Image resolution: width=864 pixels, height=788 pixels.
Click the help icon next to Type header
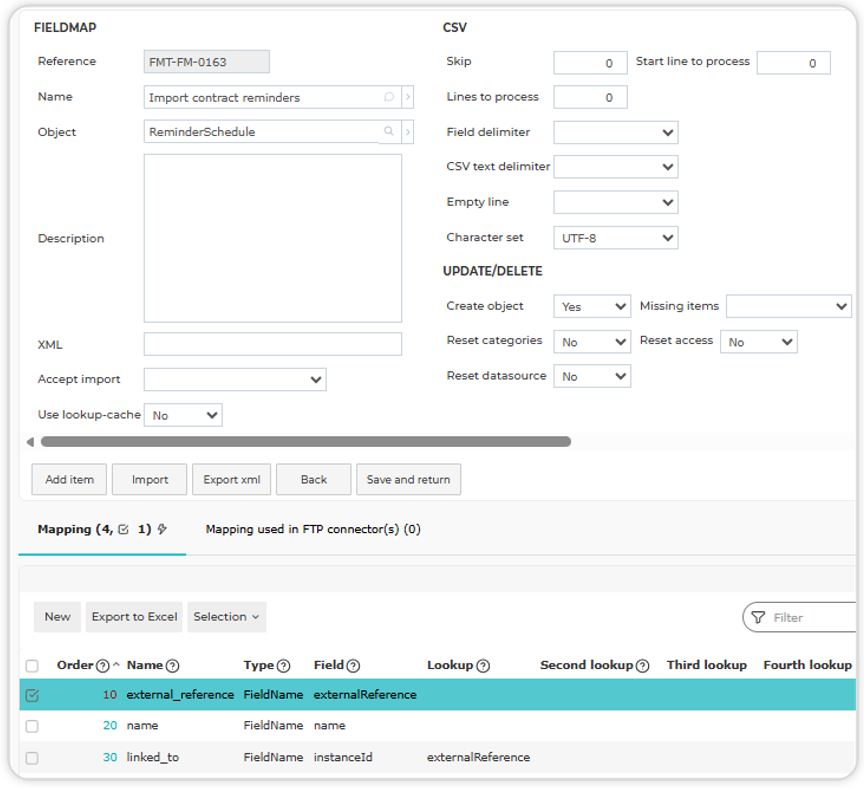click(284, 666)
